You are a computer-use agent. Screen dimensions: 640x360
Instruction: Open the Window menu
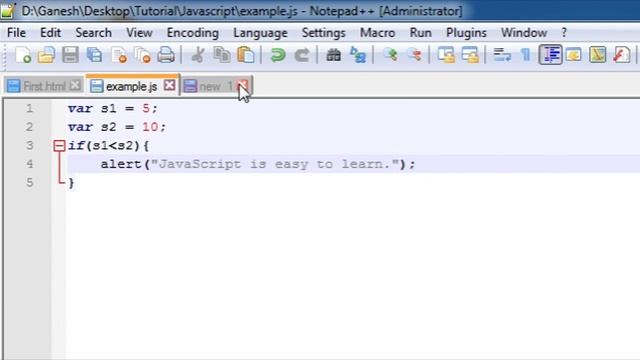coord(524,33)
